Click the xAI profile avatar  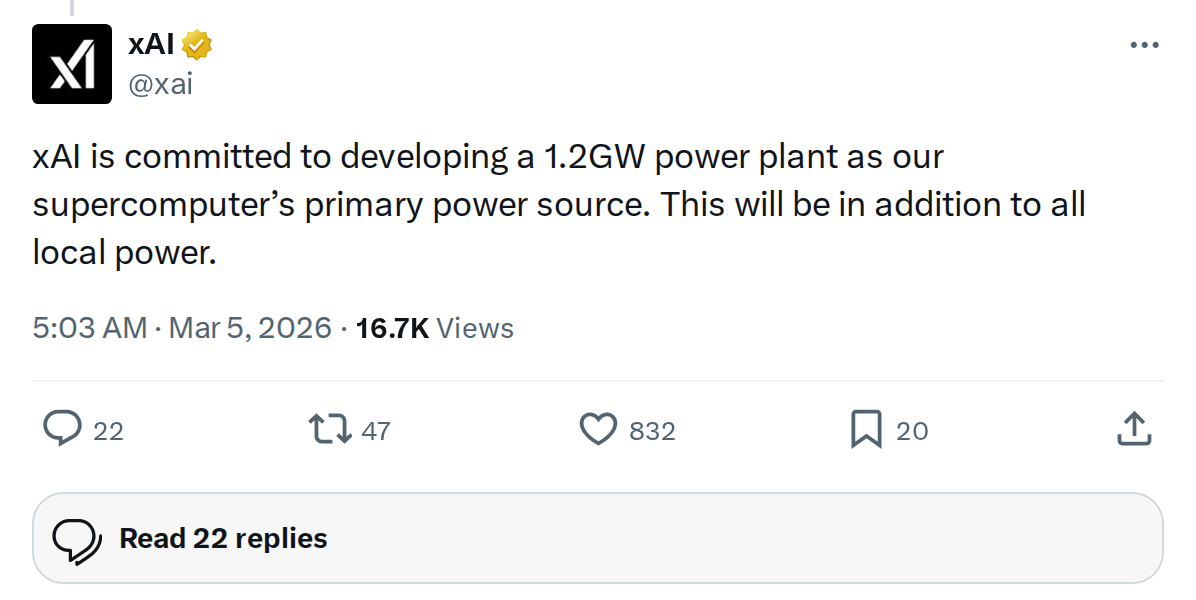click(x=71, y=61)
